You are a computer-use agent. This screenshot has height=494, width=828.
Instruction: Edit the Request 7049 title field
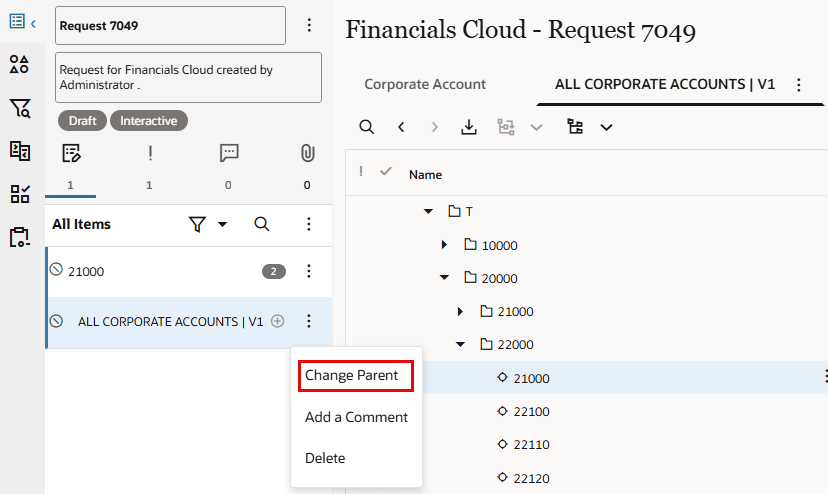tap(170, 25)
